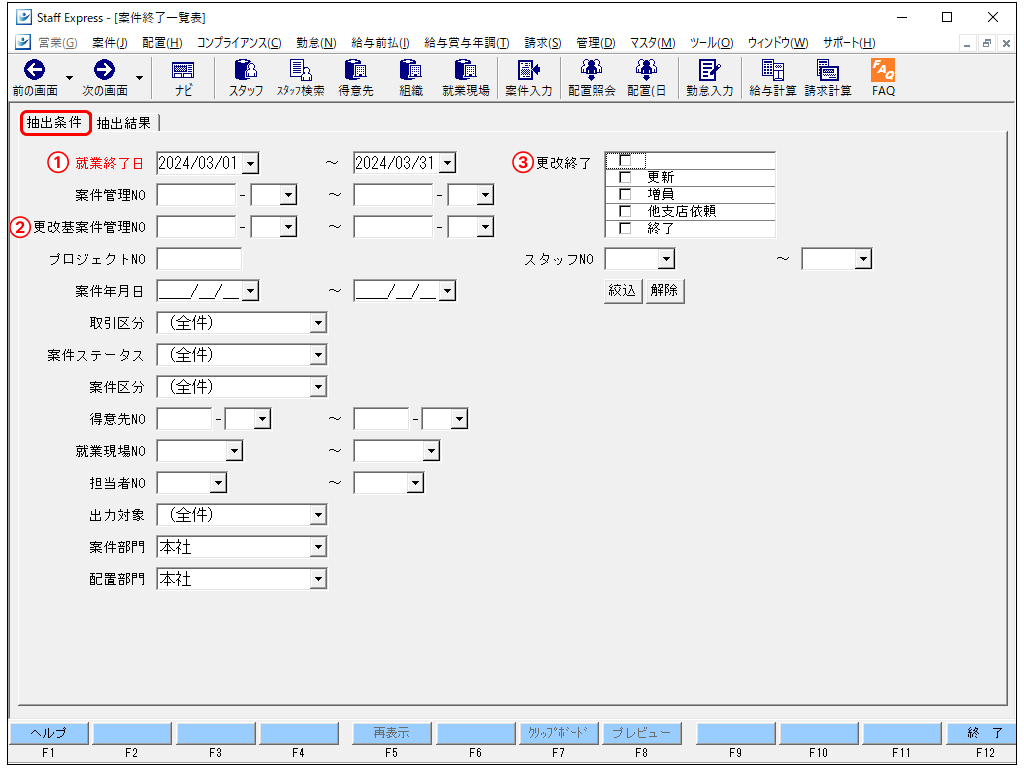The width and height of the screenshot is (1024, 768).
Task: Open 就業終了日 start date picker
Action: (x=251, y=163)
